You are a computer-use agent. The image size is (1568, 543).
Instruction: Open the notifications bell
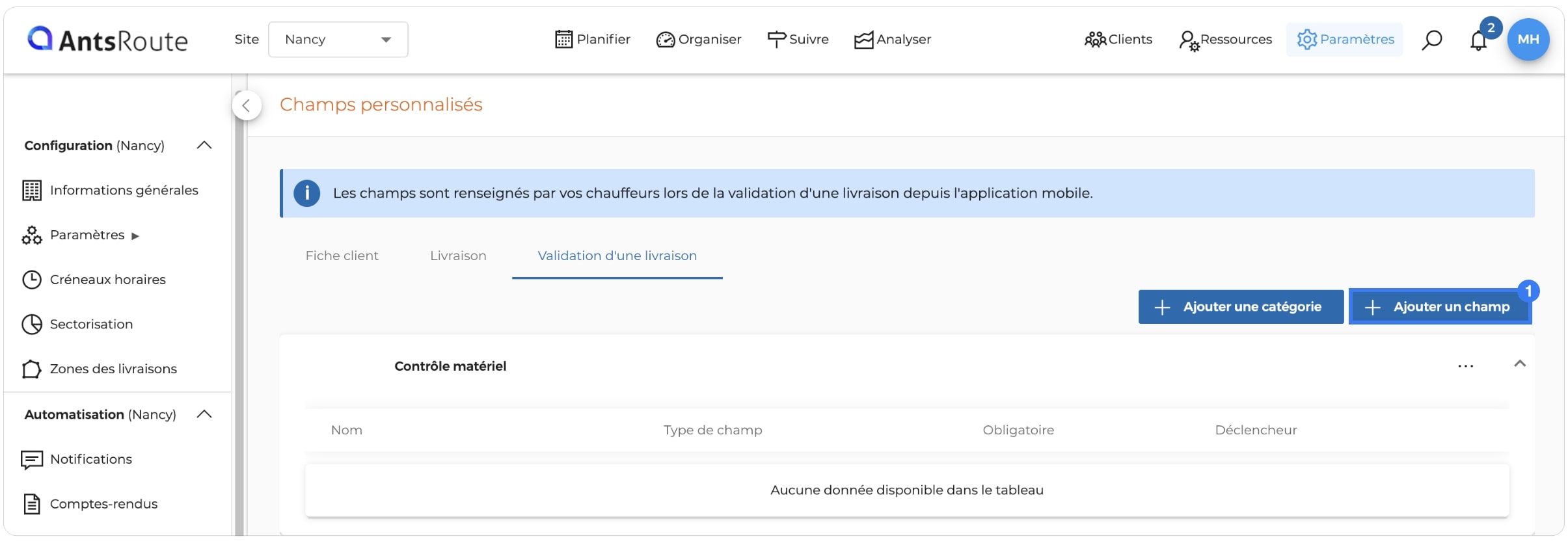point(1478,40)
